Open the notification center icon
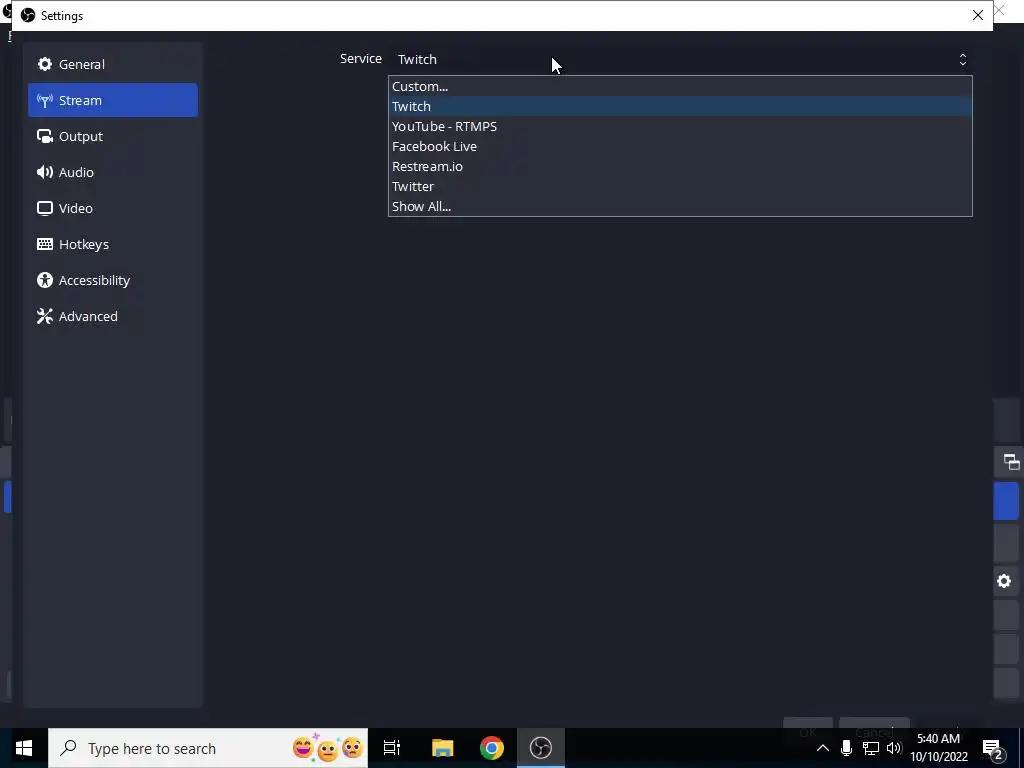1024x768 pixels. 993,749
